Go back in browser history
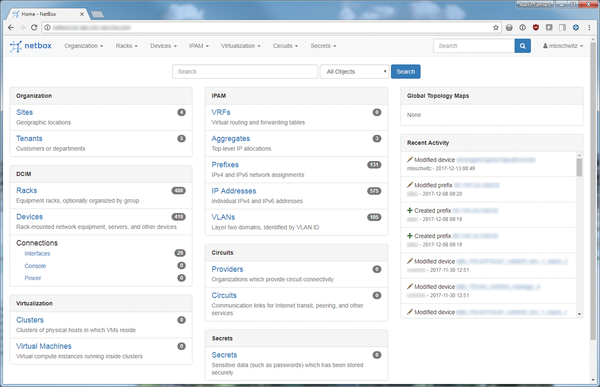This screenshot has height=387, width=600. click(11, 28)
